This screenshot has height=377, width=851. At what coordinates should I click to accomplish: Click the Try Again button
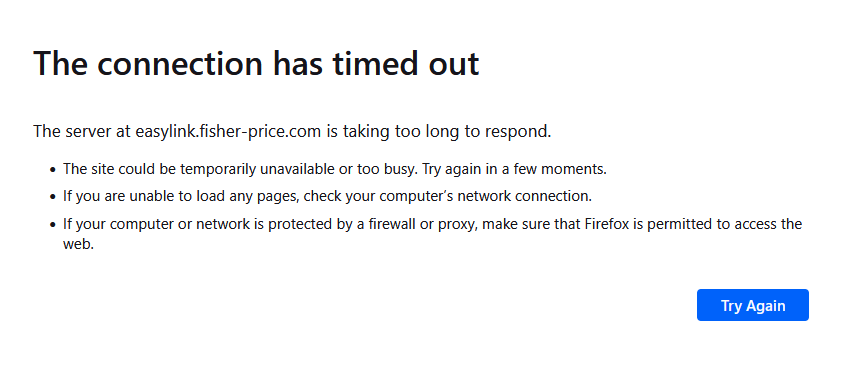(x=753, y=305)
